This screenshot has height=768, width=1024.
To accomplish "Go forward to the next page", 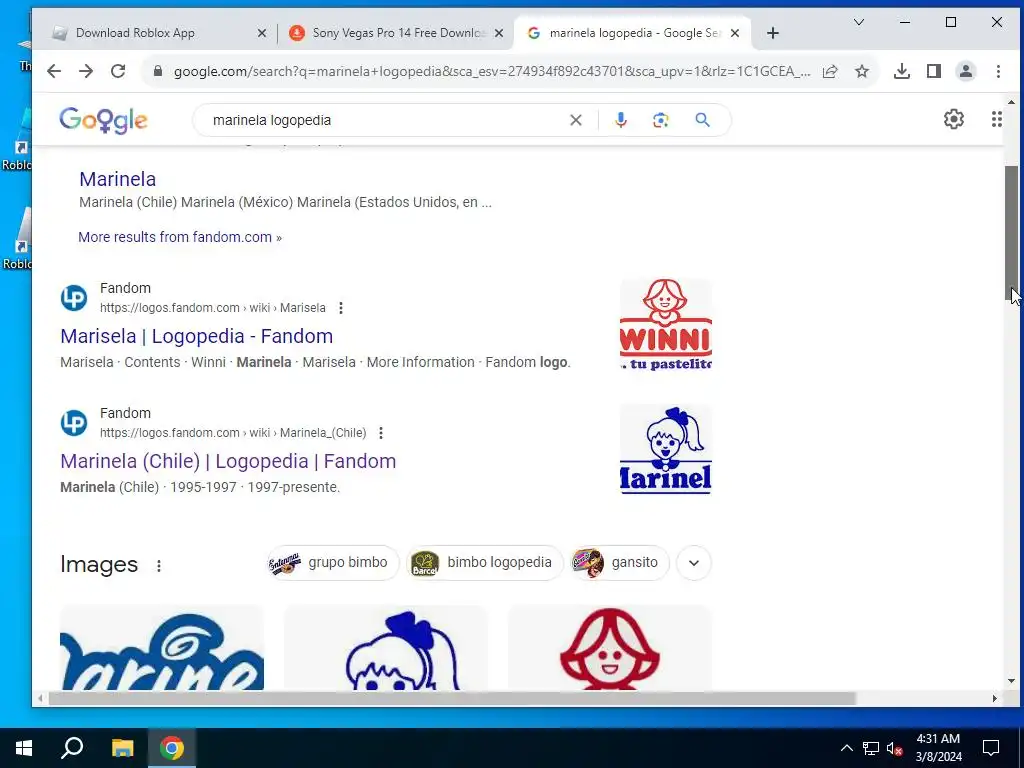I will click(86, 71).
